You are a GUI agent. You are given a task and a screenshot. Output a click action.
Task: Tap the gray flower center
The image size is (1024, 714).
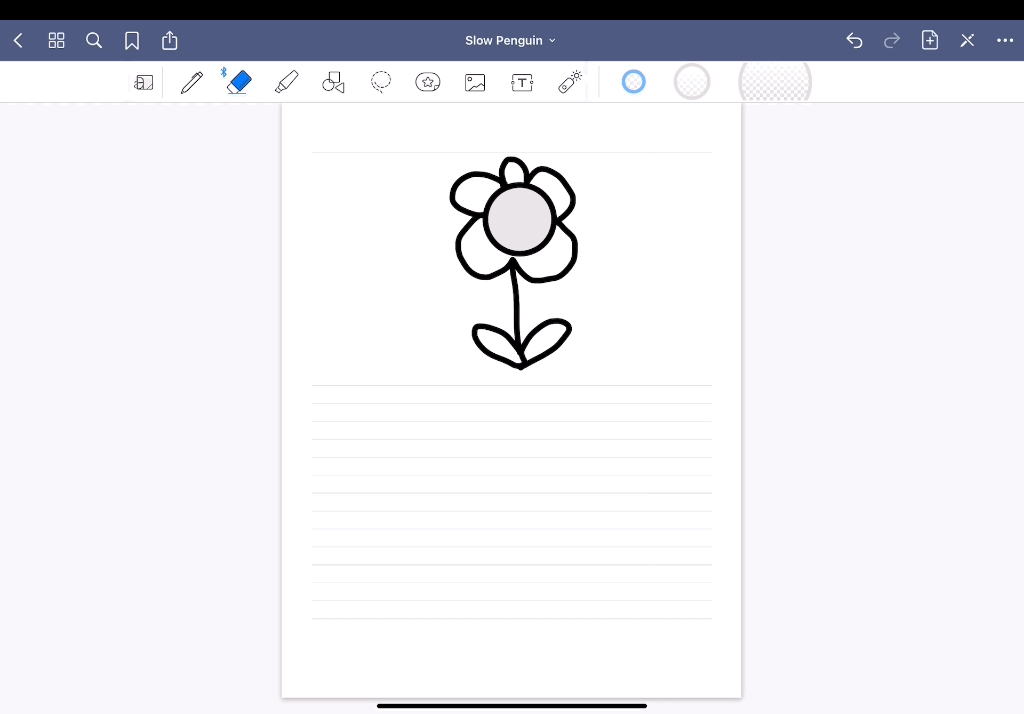click(x=519, y=220)
